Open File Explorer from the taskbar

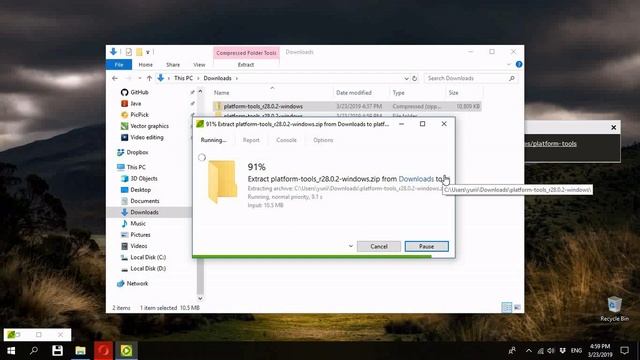coord(80,351)
